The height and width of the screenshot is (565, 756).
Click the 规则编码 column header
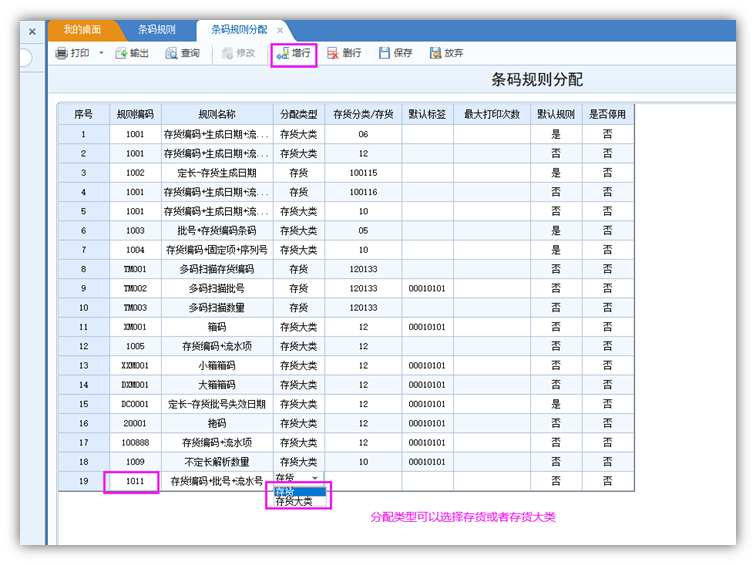(x=135, y=114)
